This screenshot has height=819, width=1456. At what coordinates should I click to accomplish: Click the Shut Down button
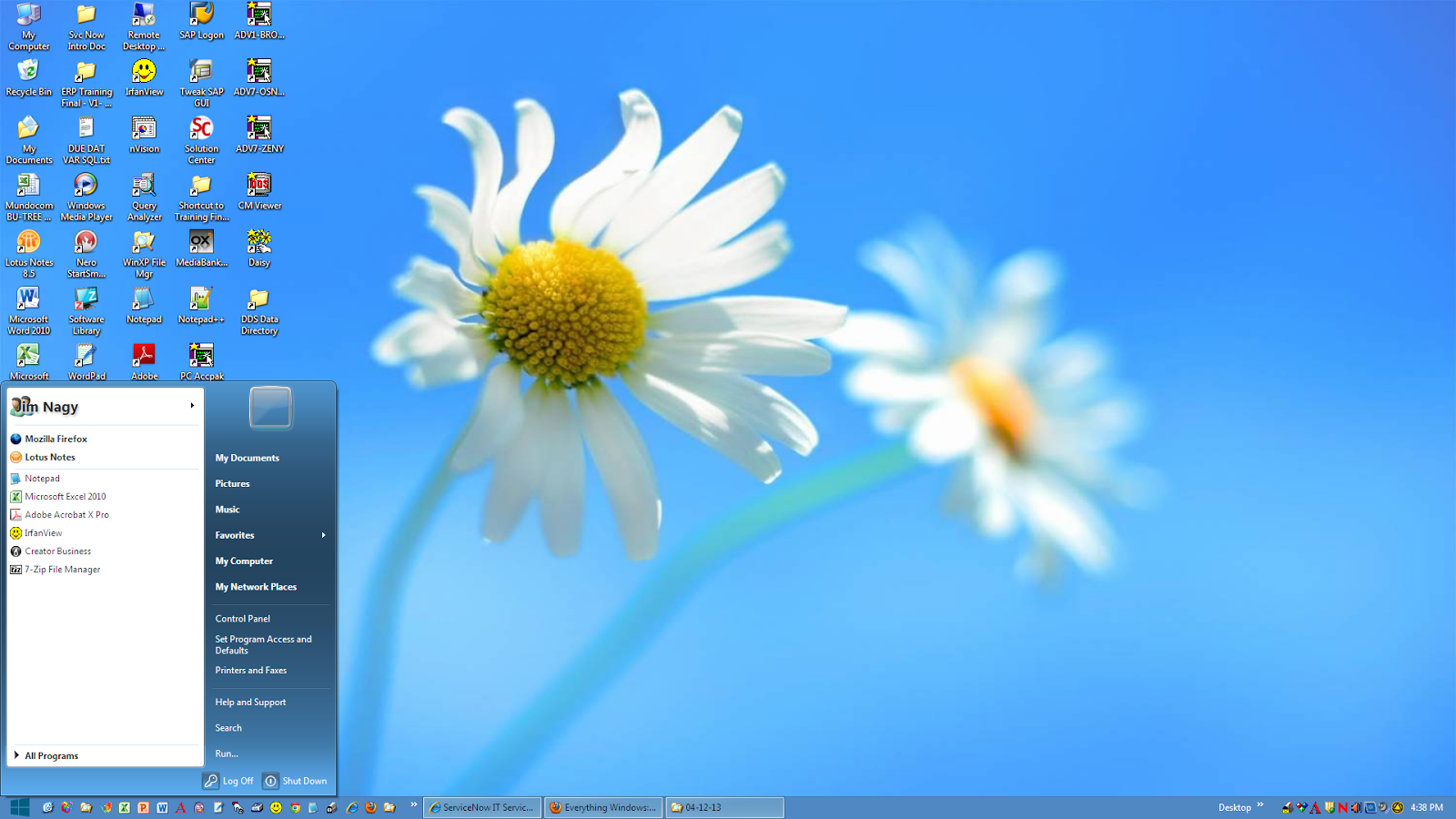pos(297,781)
